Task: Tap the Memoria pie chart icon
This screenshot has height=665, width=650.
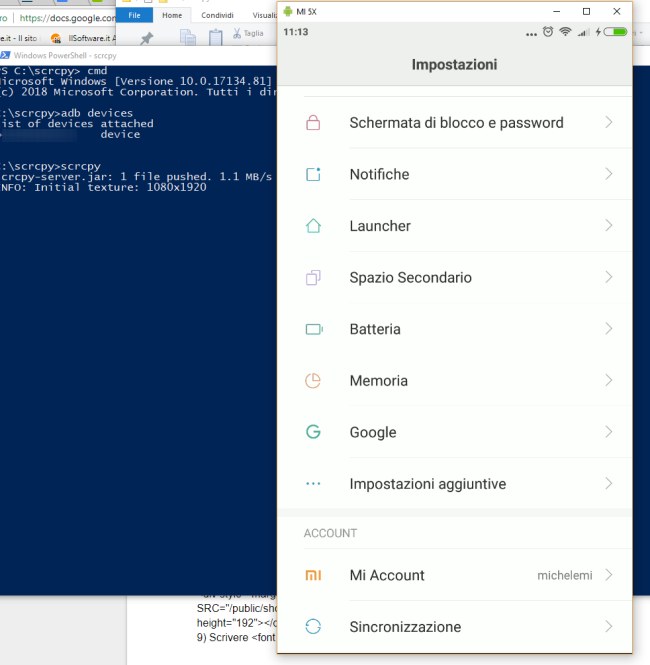Action: tap(313, 380)
